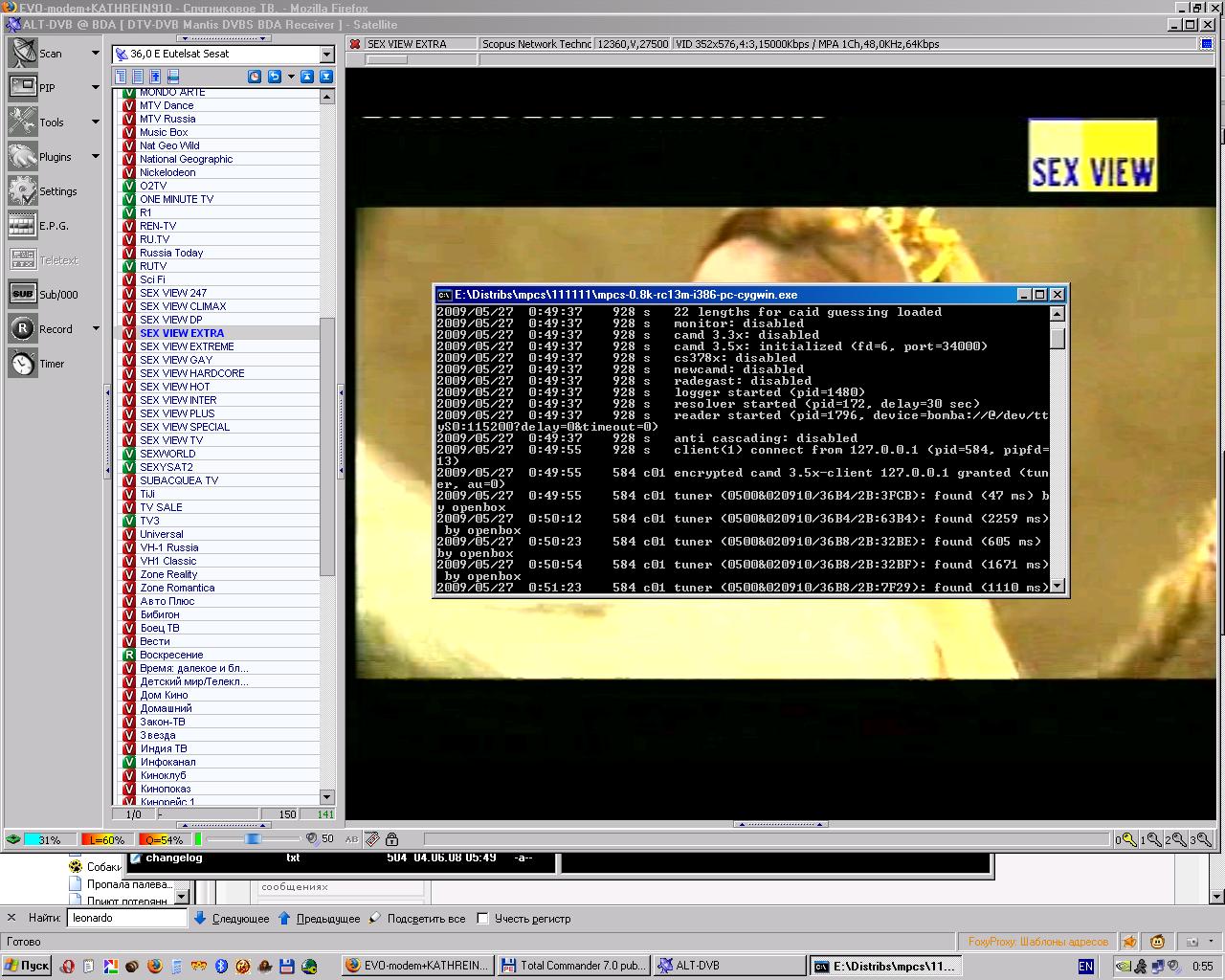Expand the Tools dropdown arrow
The image size is (1225, 980).
(95, 122)
